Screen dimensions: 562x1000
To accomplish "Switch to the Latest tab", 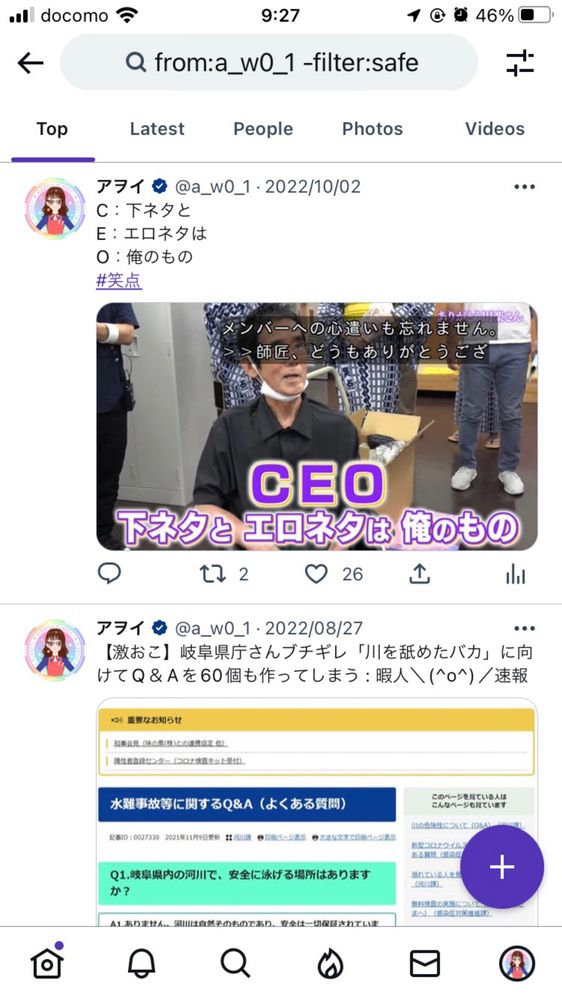I will point(157,129).
